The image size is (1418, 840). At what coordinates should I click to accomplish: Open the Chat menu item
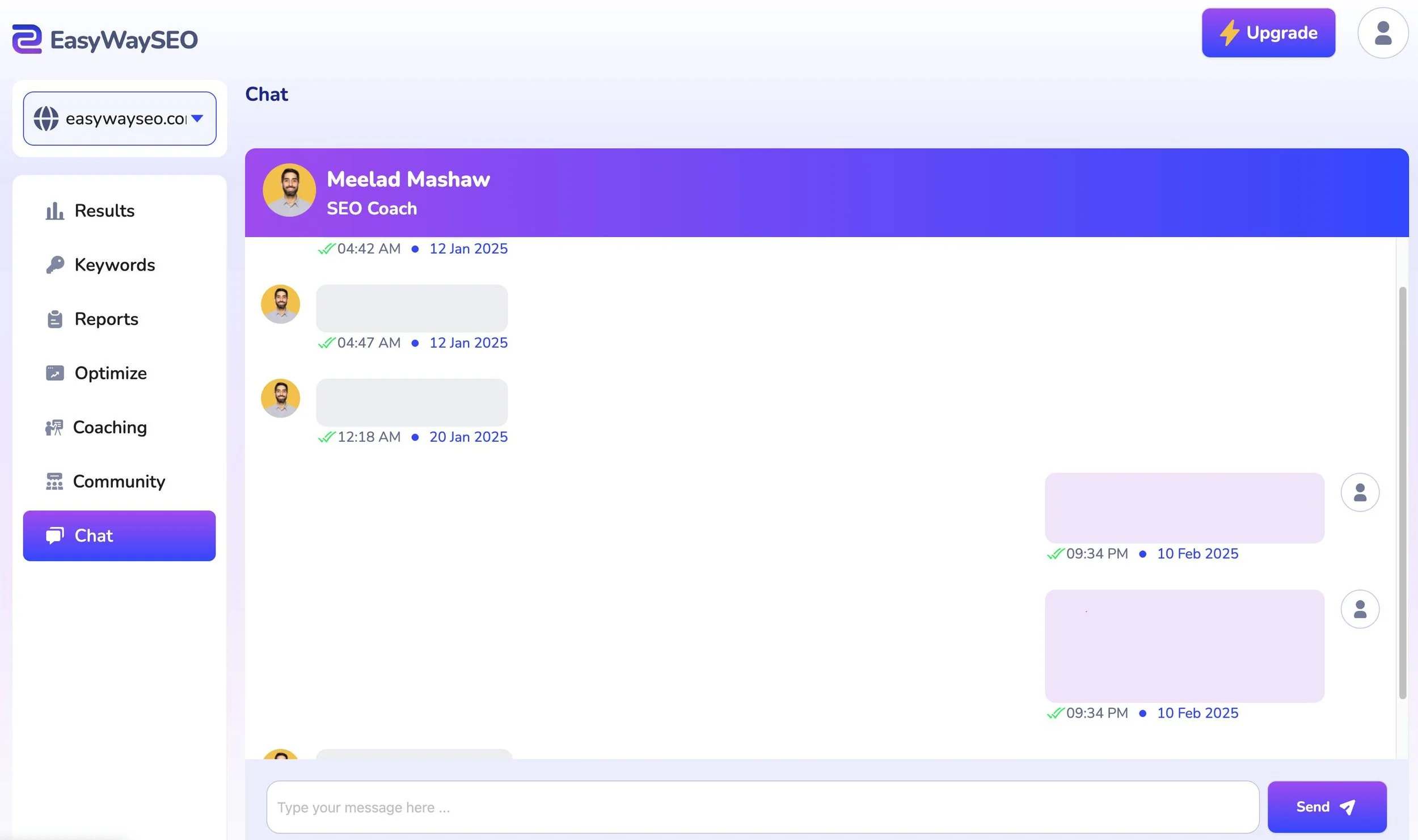click(x=119, y=535)
